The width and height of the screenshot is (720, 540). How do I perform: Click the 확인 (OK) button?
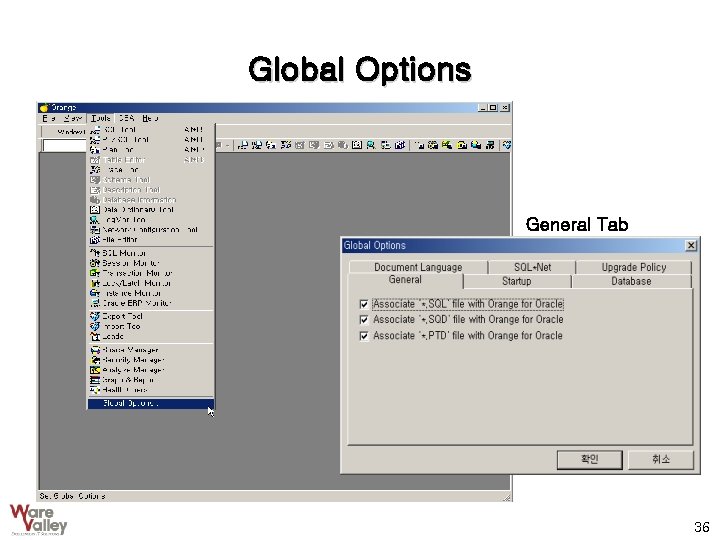click(x=590, y=459)
